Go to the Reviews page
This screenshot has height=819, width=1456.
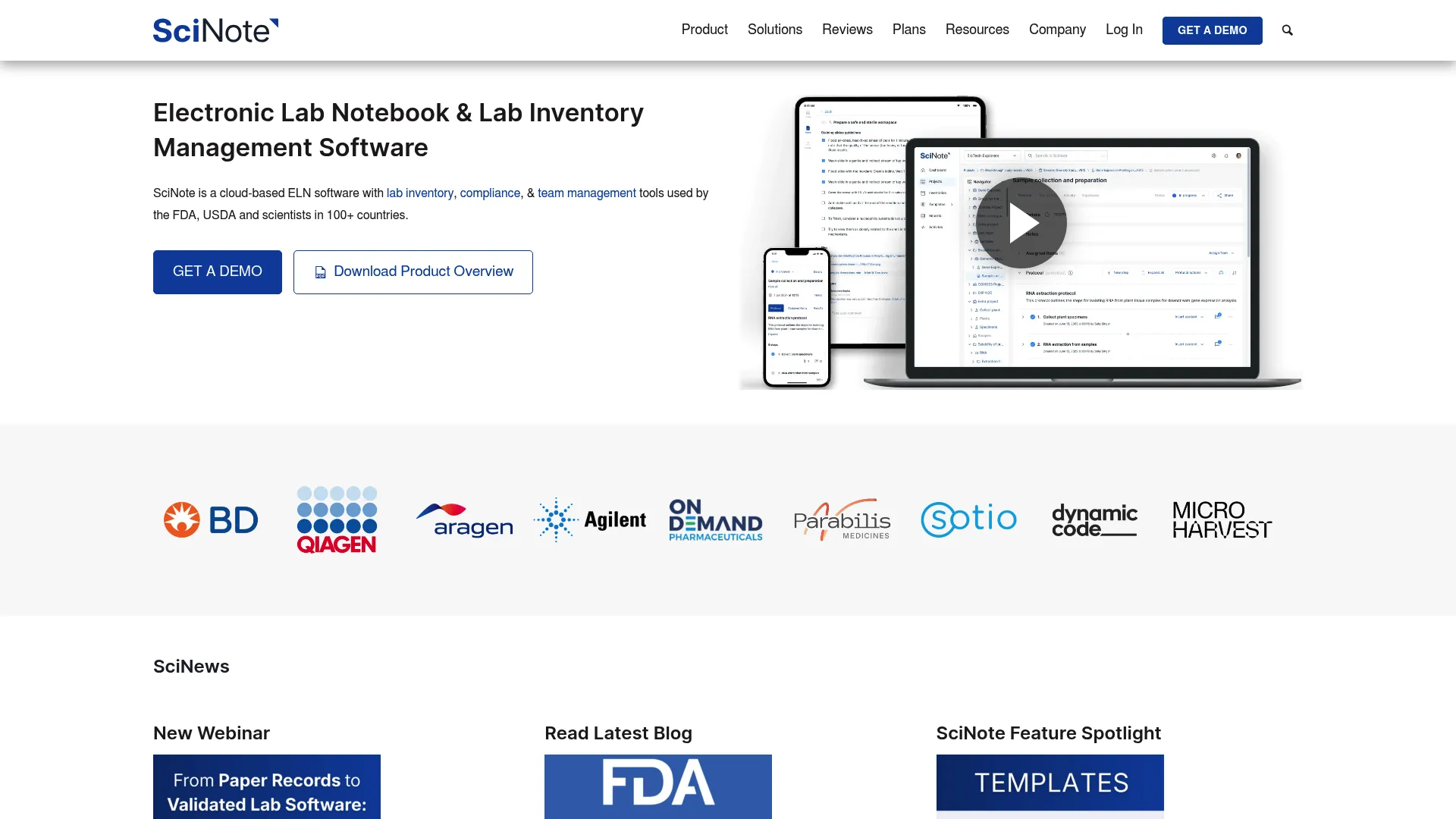pyautogui.click(x=847, y=30)
